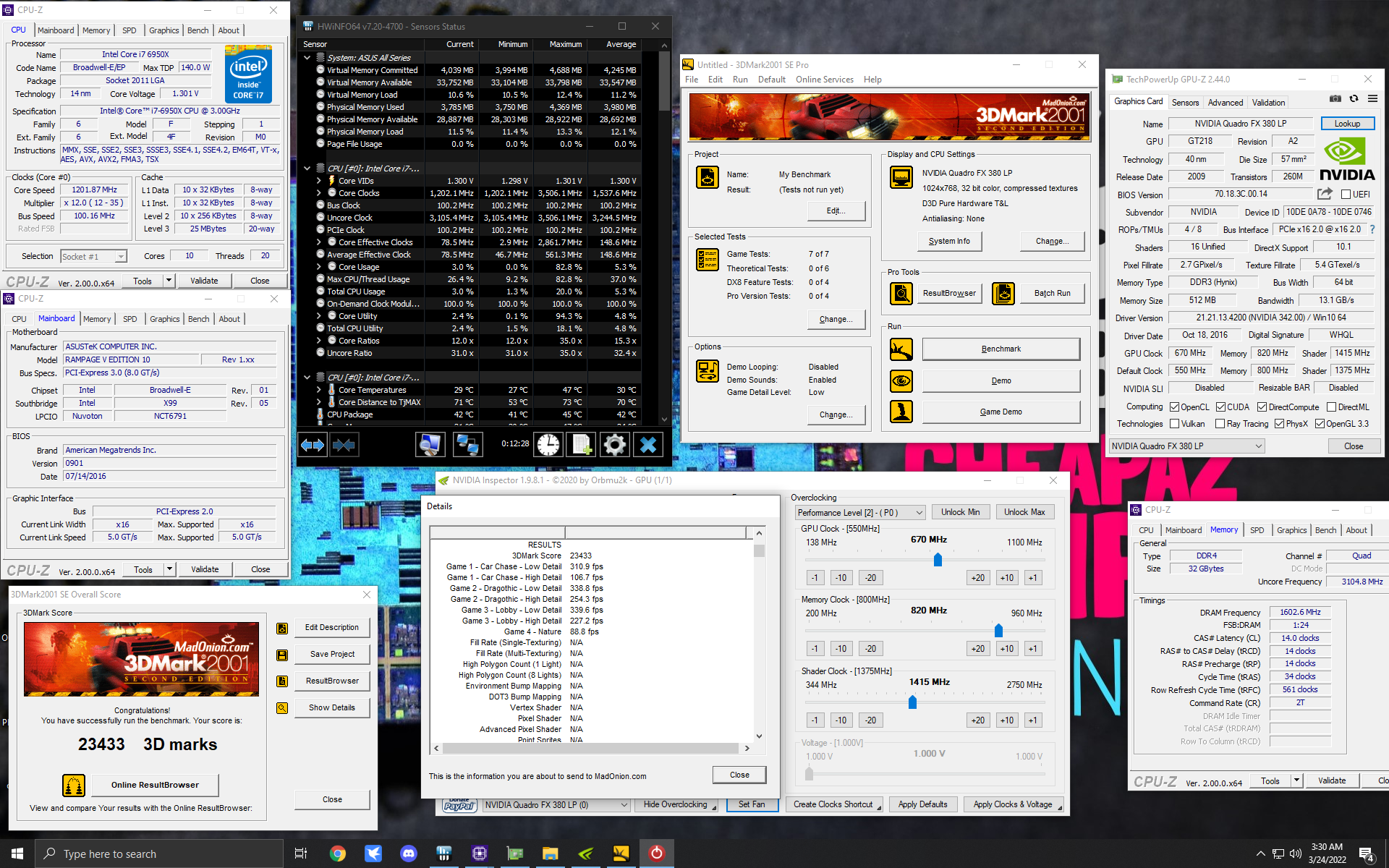This screenshot has width=1389, height=868.
Task: Expand Core Clocks row in HWiNFO
Action: pos(319,193)
